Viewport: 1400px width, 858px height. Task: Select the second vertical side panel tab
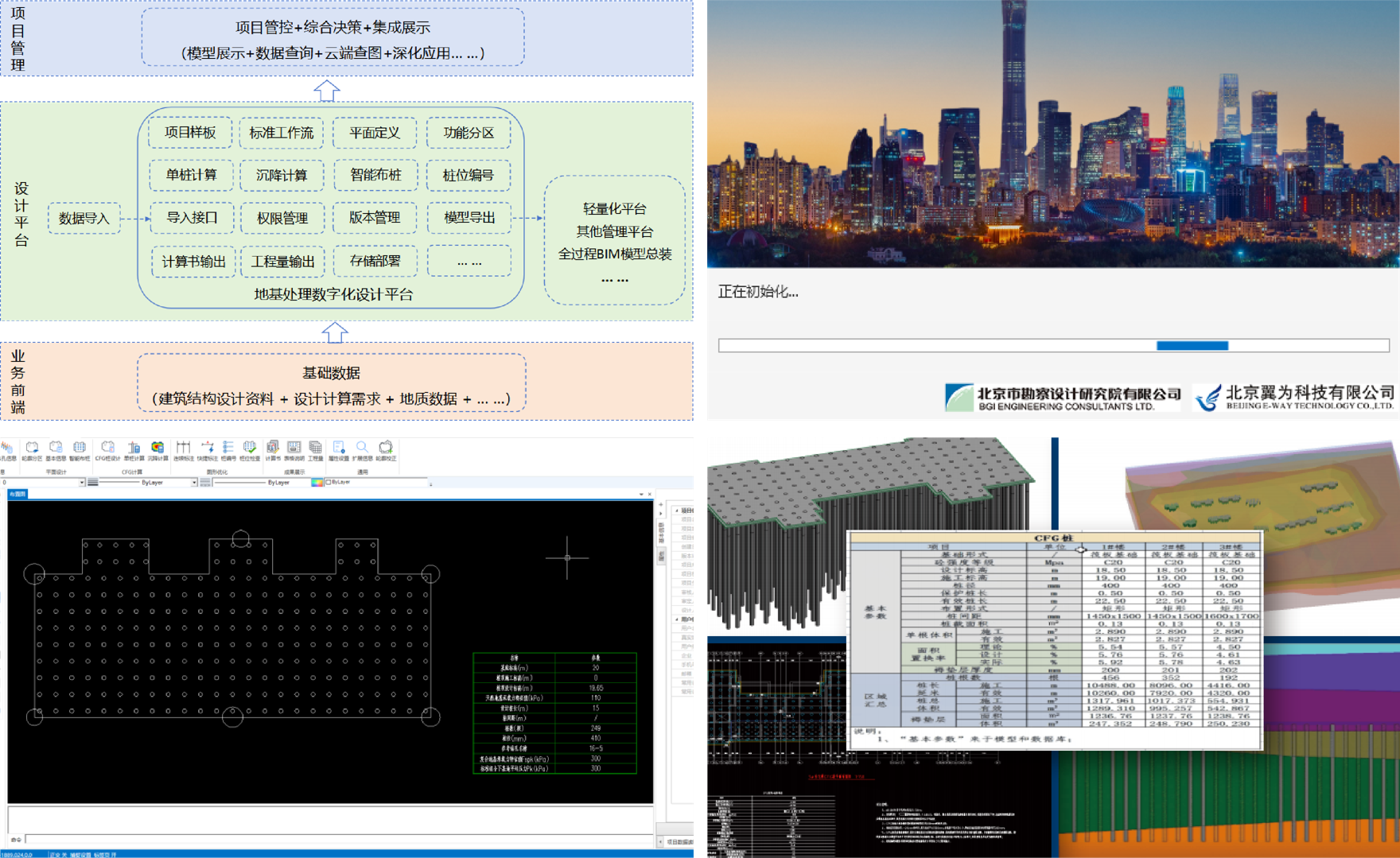pyautogui.click(x=660, y=557)
